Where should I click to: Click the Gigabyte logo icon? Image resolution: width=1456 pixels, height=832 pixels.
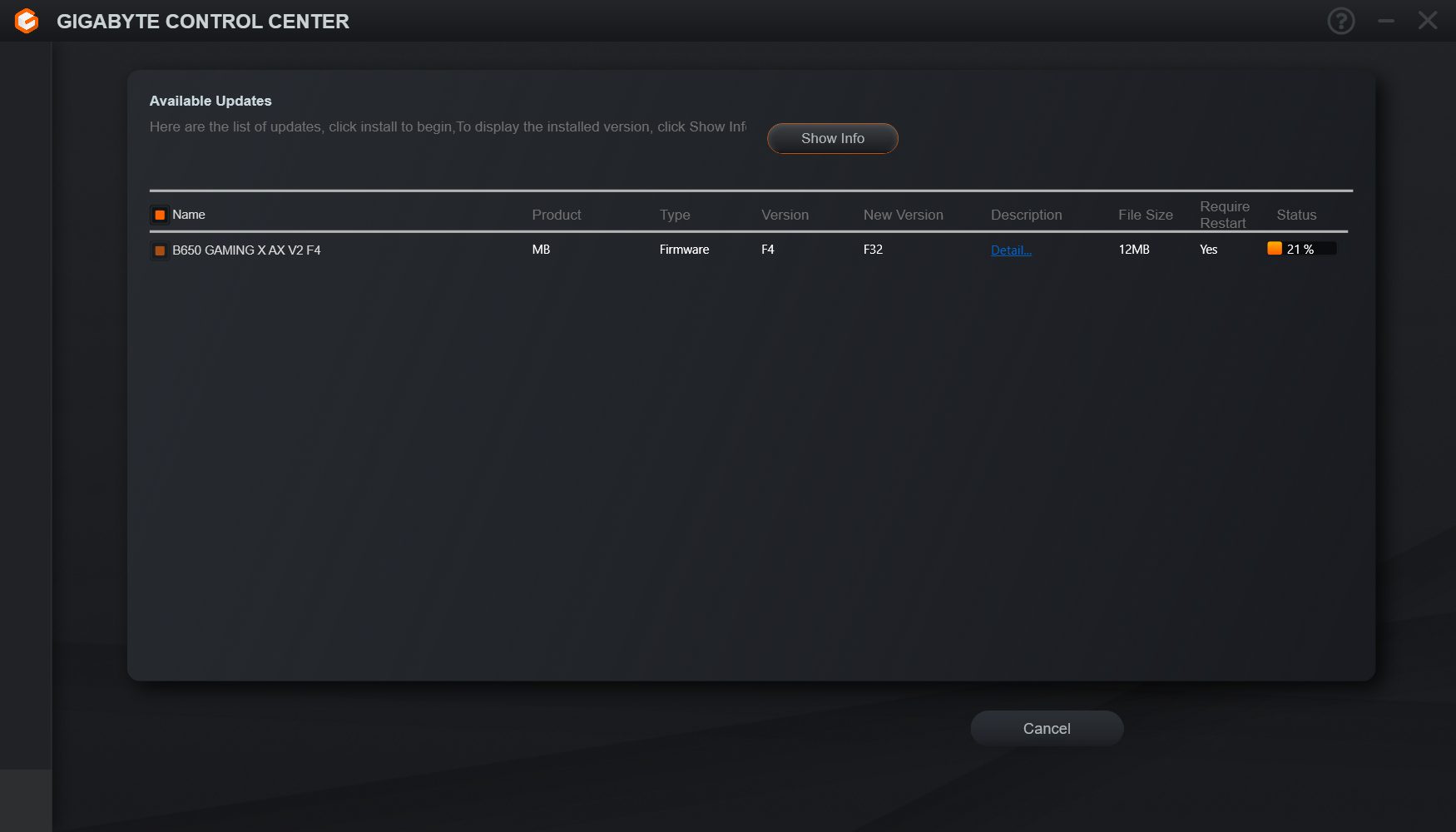(x=27, y=21)
